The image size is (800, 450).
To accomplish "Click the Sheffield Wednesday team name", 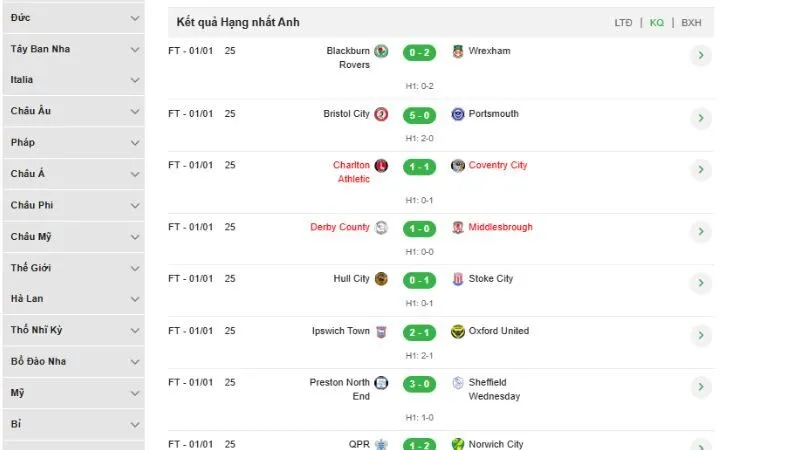I will tap(494, 389).
